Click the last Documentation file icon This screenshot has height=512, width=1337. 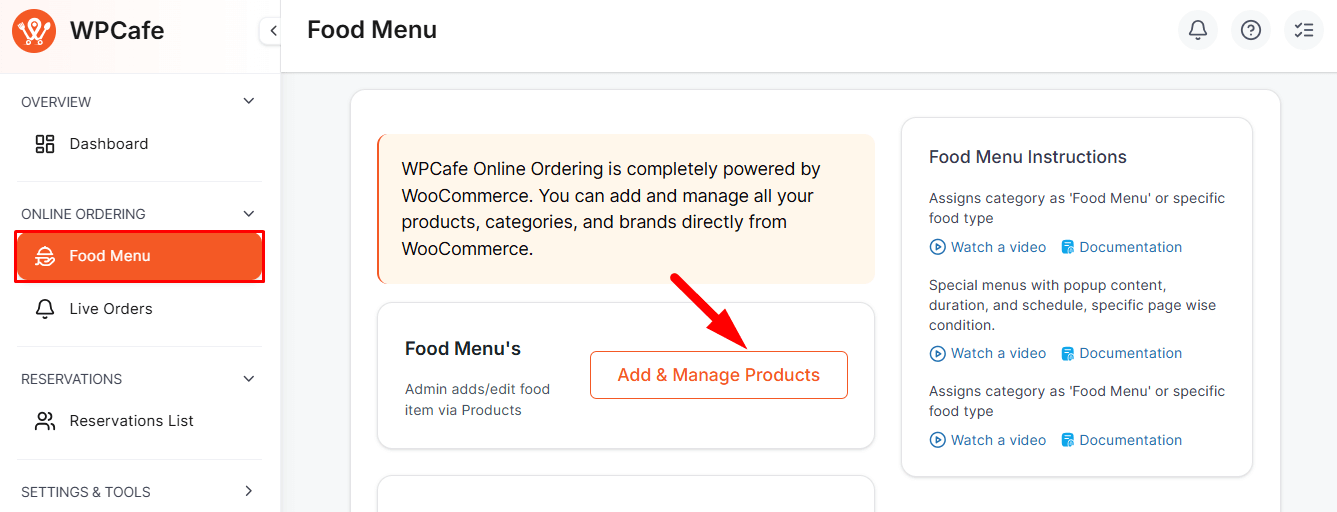click(1067, 440)
